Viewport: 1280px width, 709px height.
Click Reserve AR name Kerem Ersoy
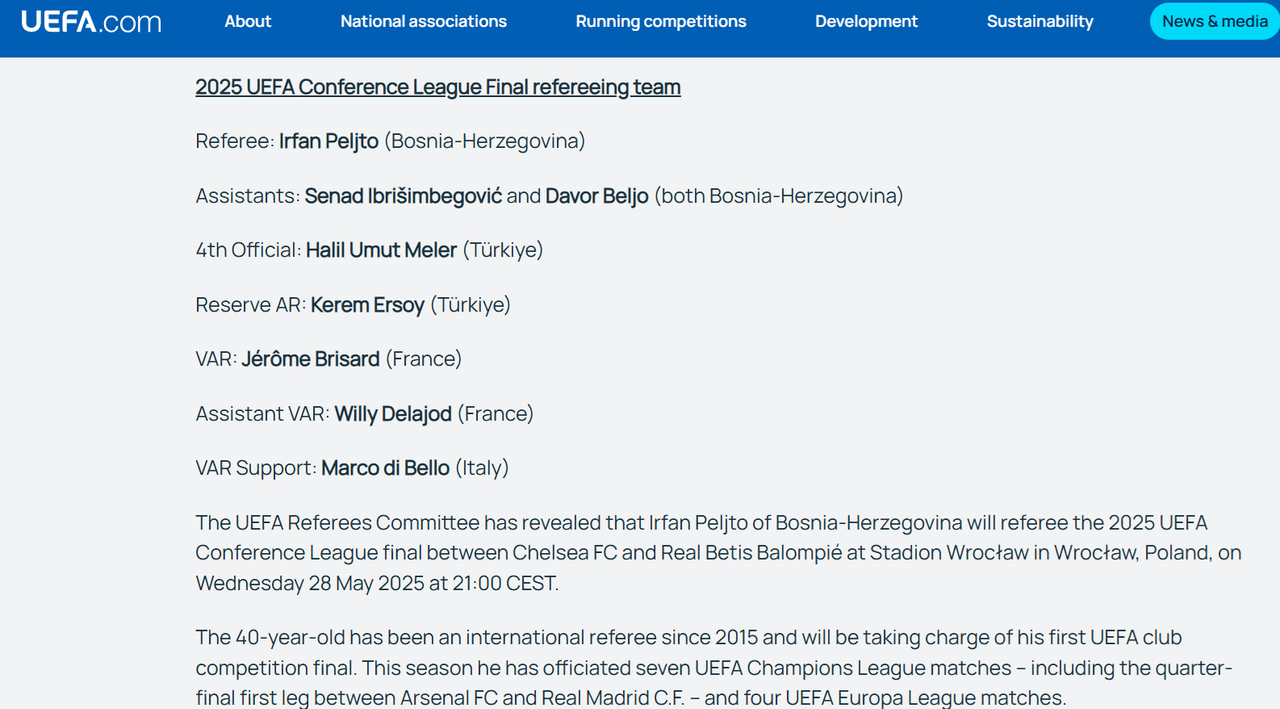(x=368, y=305)
